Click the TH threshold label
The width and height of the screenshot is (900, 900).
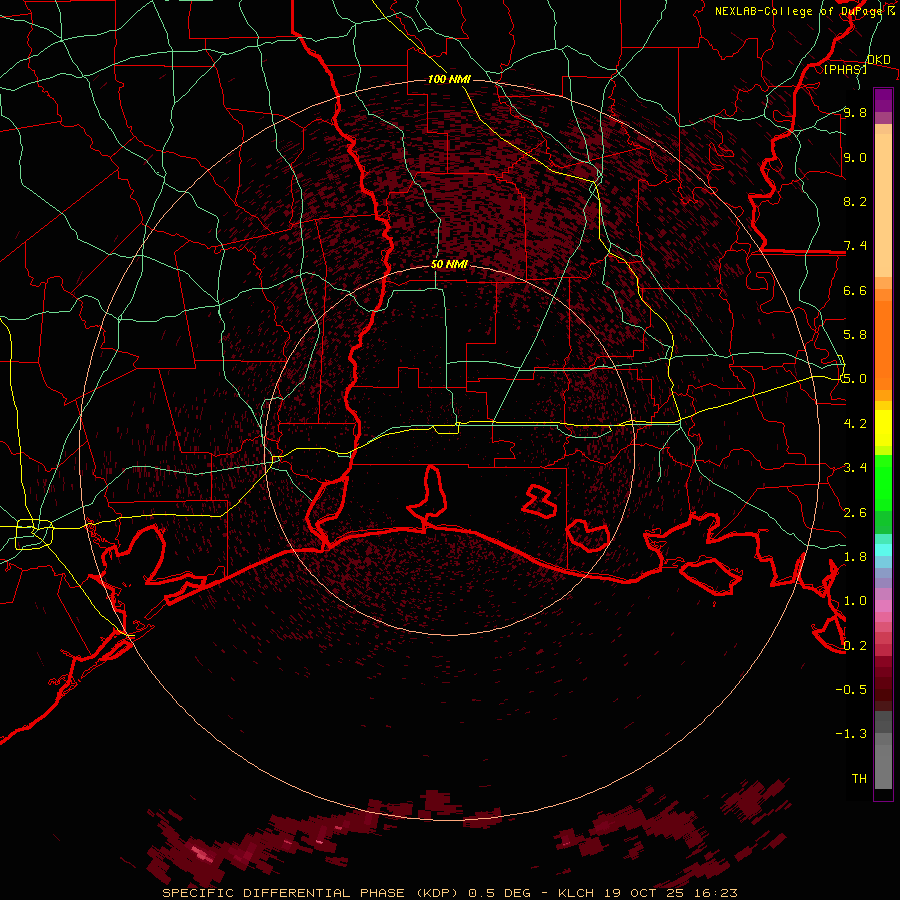tap(859, 779)
